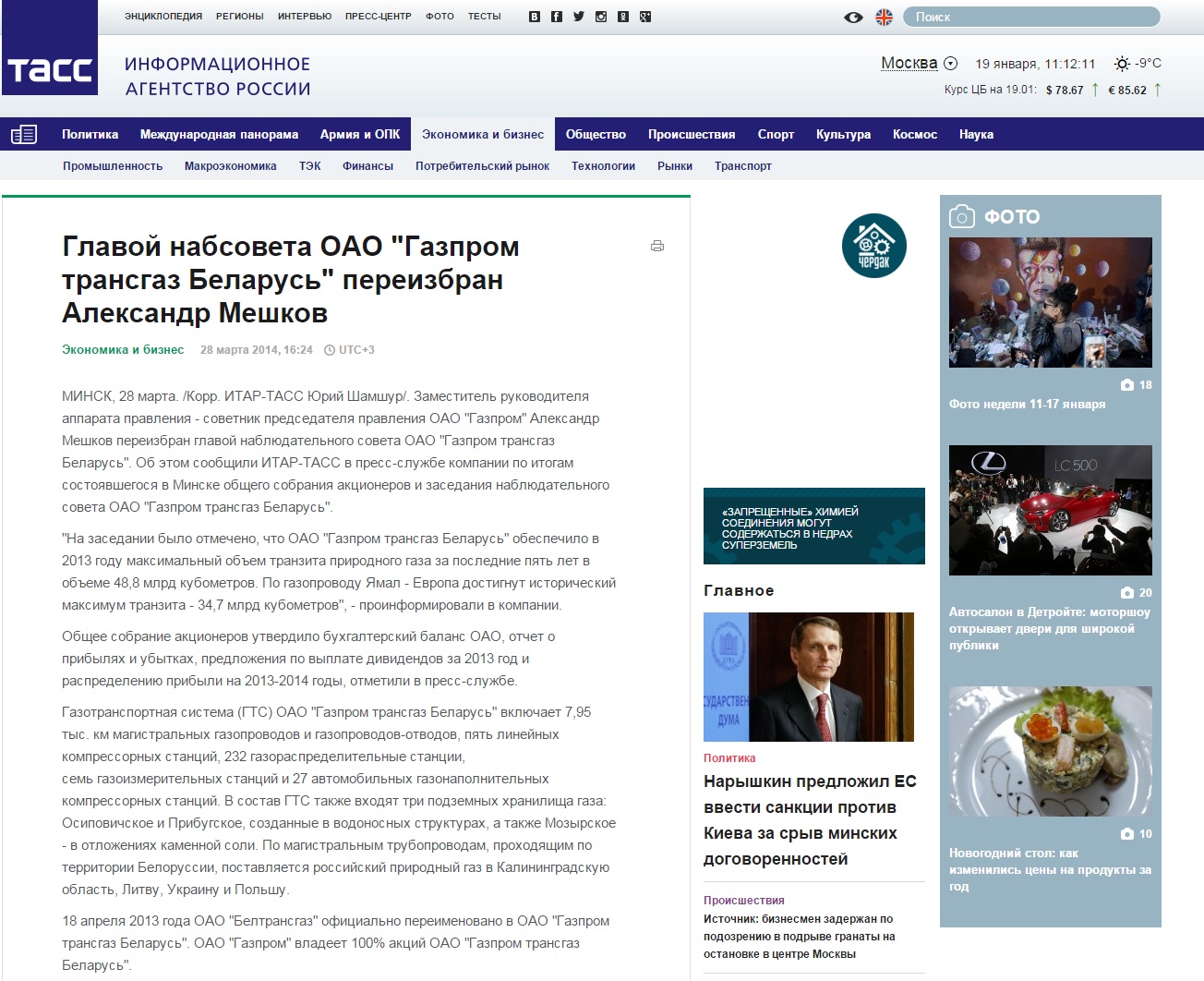Open the Промышленность subsection
The height and width of the screenshot is (981, 1204).
(113, 166)
